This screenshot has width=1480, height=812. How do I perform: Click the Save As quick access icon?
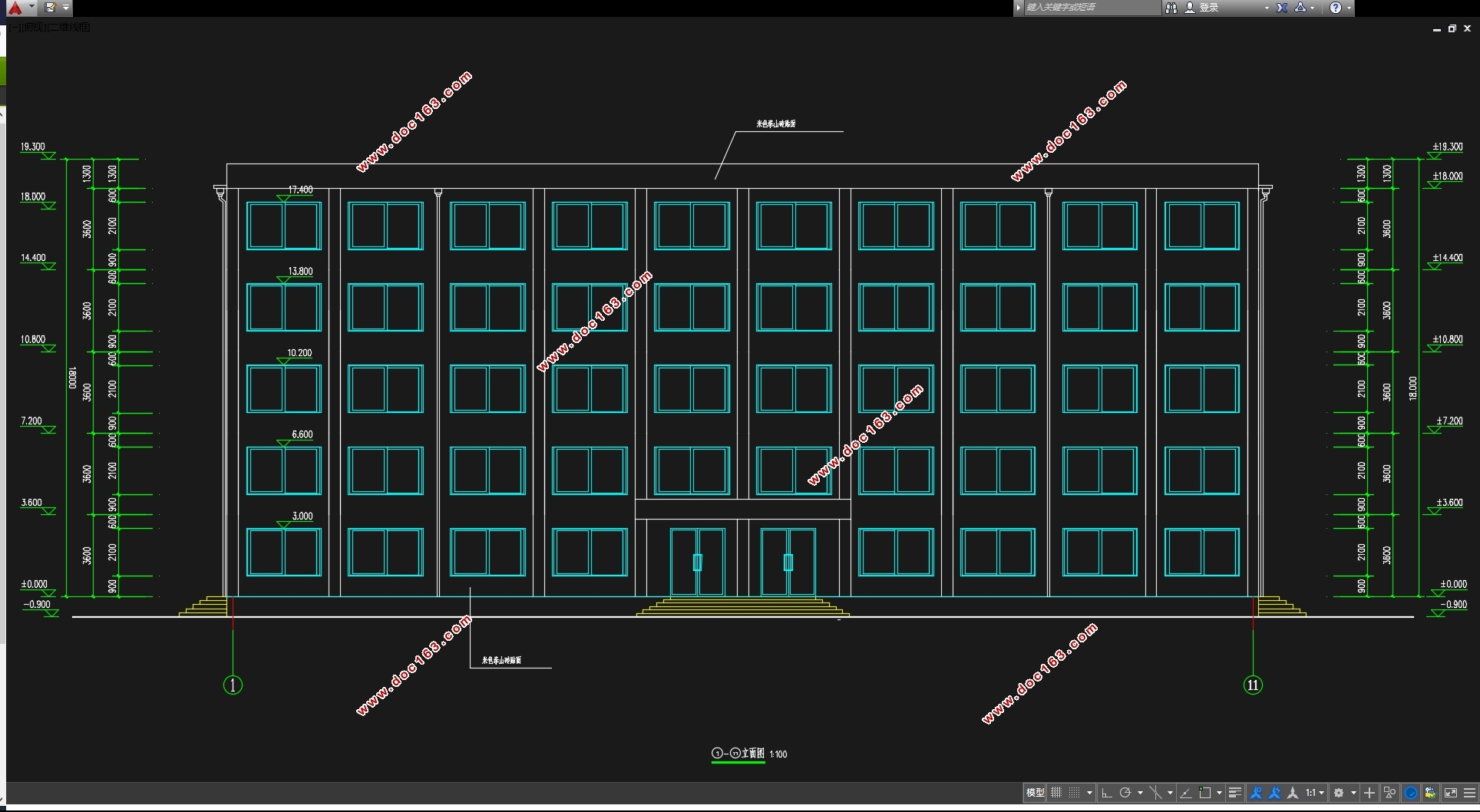[50, 8]
